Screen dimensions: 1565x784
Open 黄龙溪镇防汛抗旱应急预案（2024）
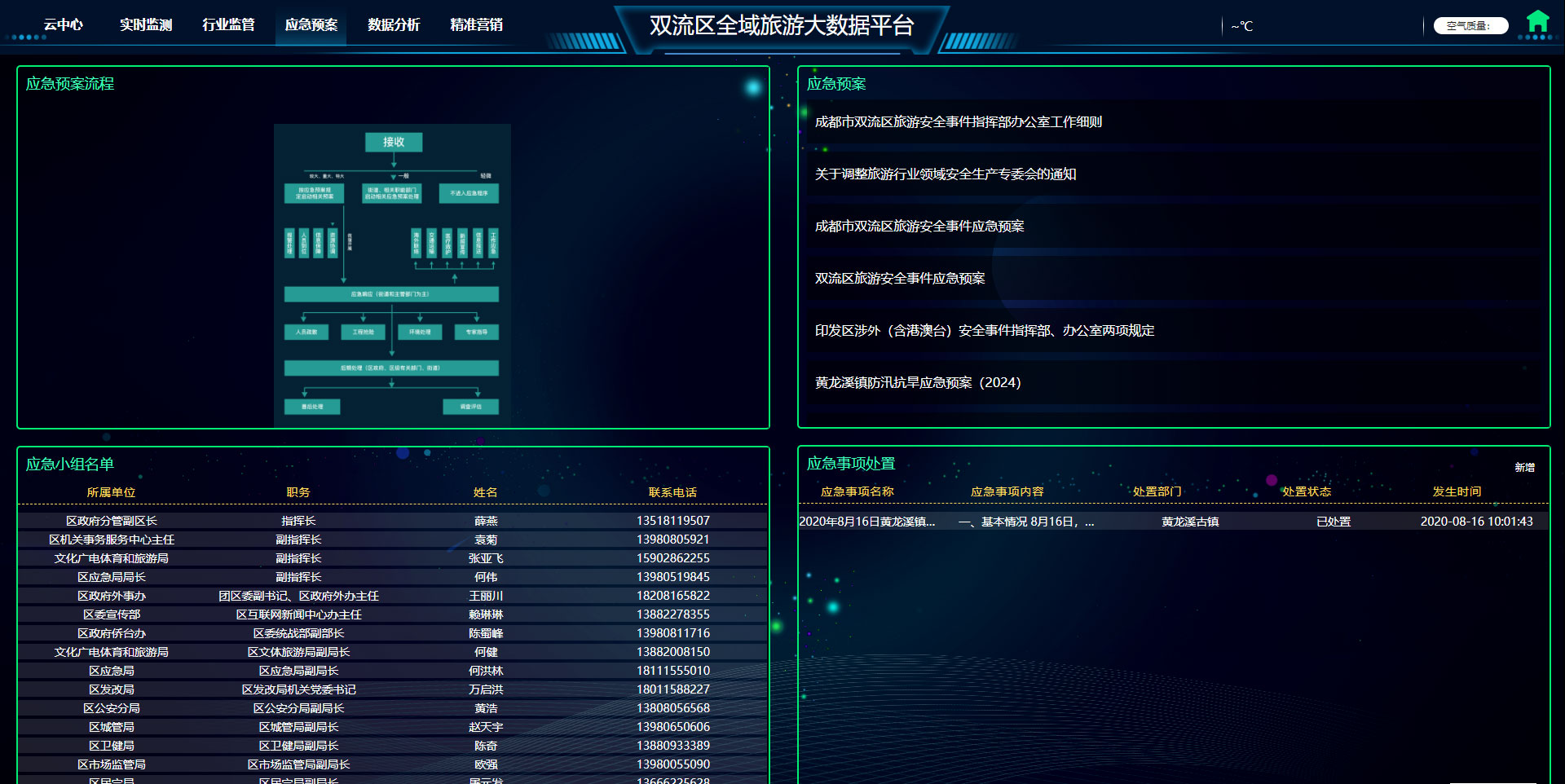918,383
